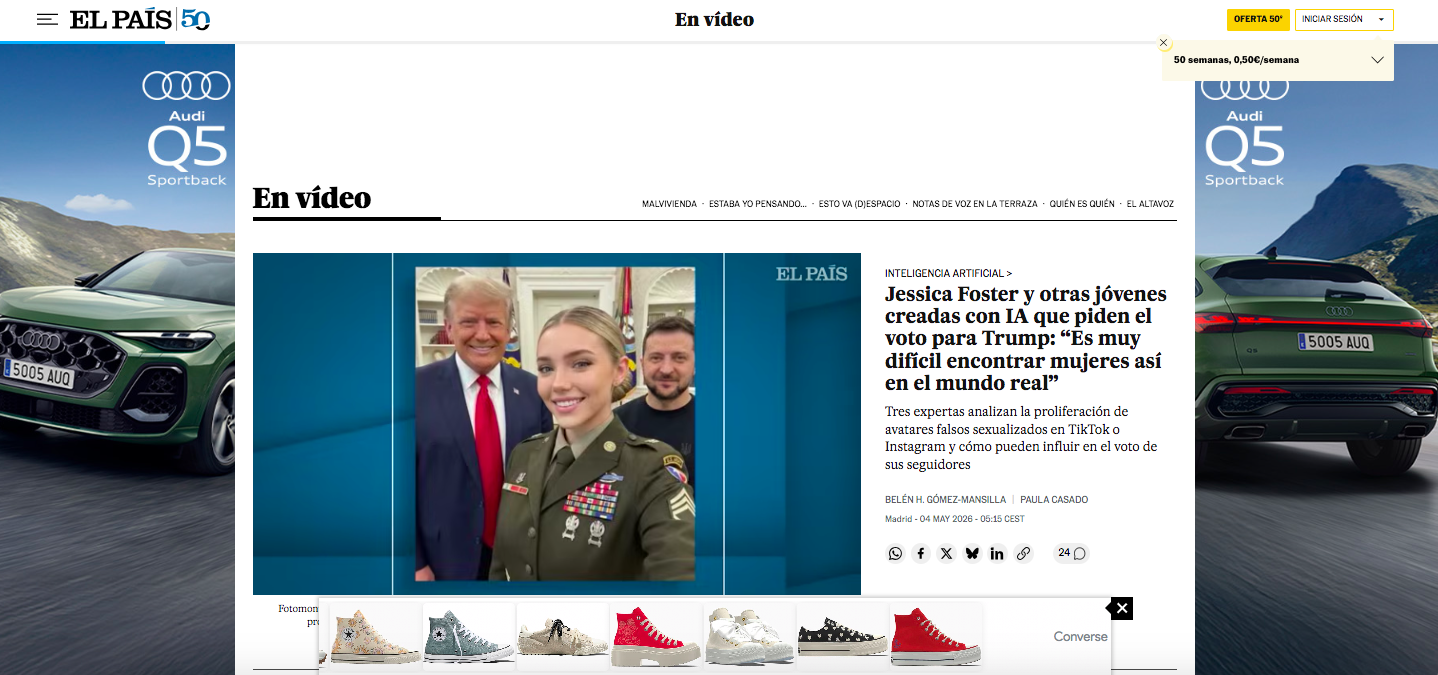
Task: Select Malvivienda in section menu
Action: [x=669, y=204]
